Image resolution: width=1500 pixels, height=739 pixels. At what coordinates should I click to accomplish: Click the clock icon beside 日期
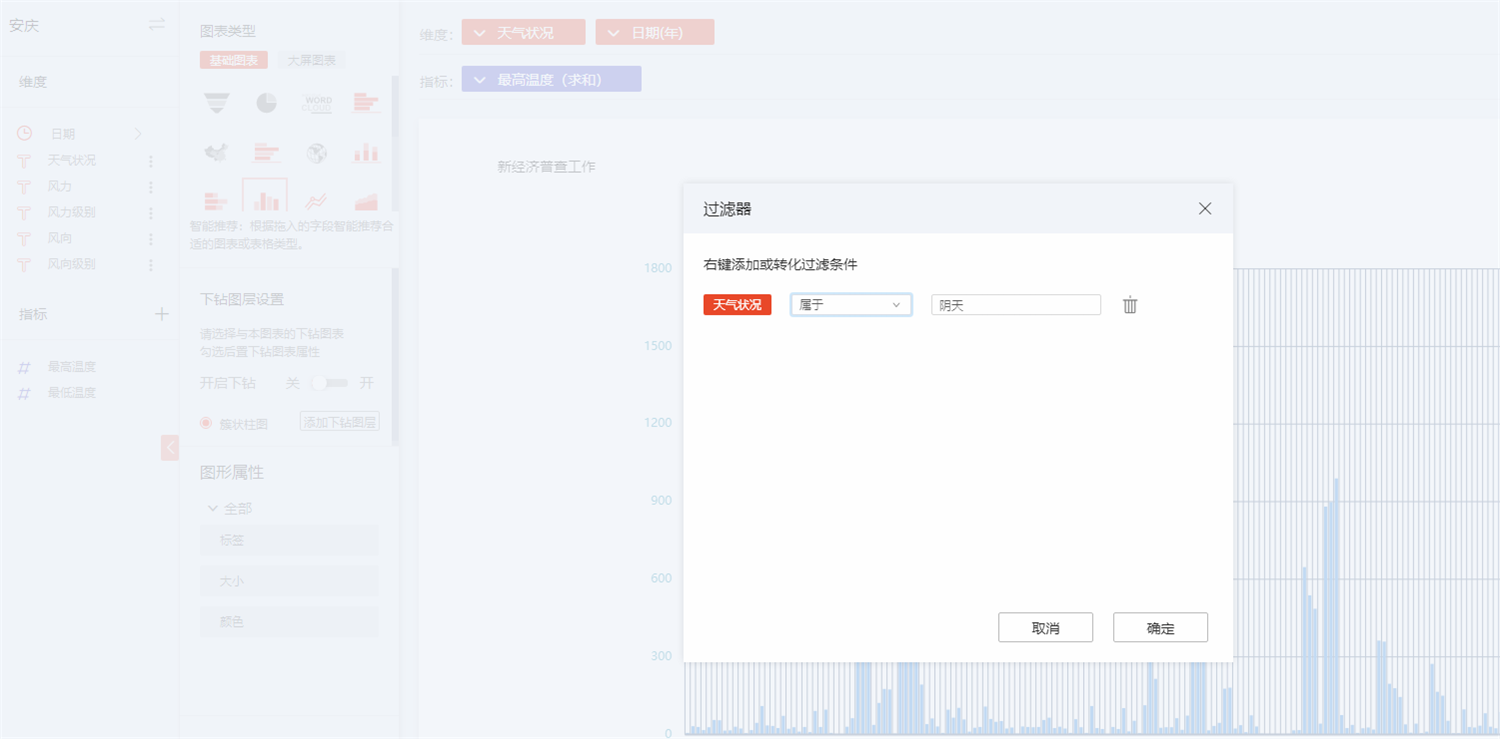pos(24,133)
